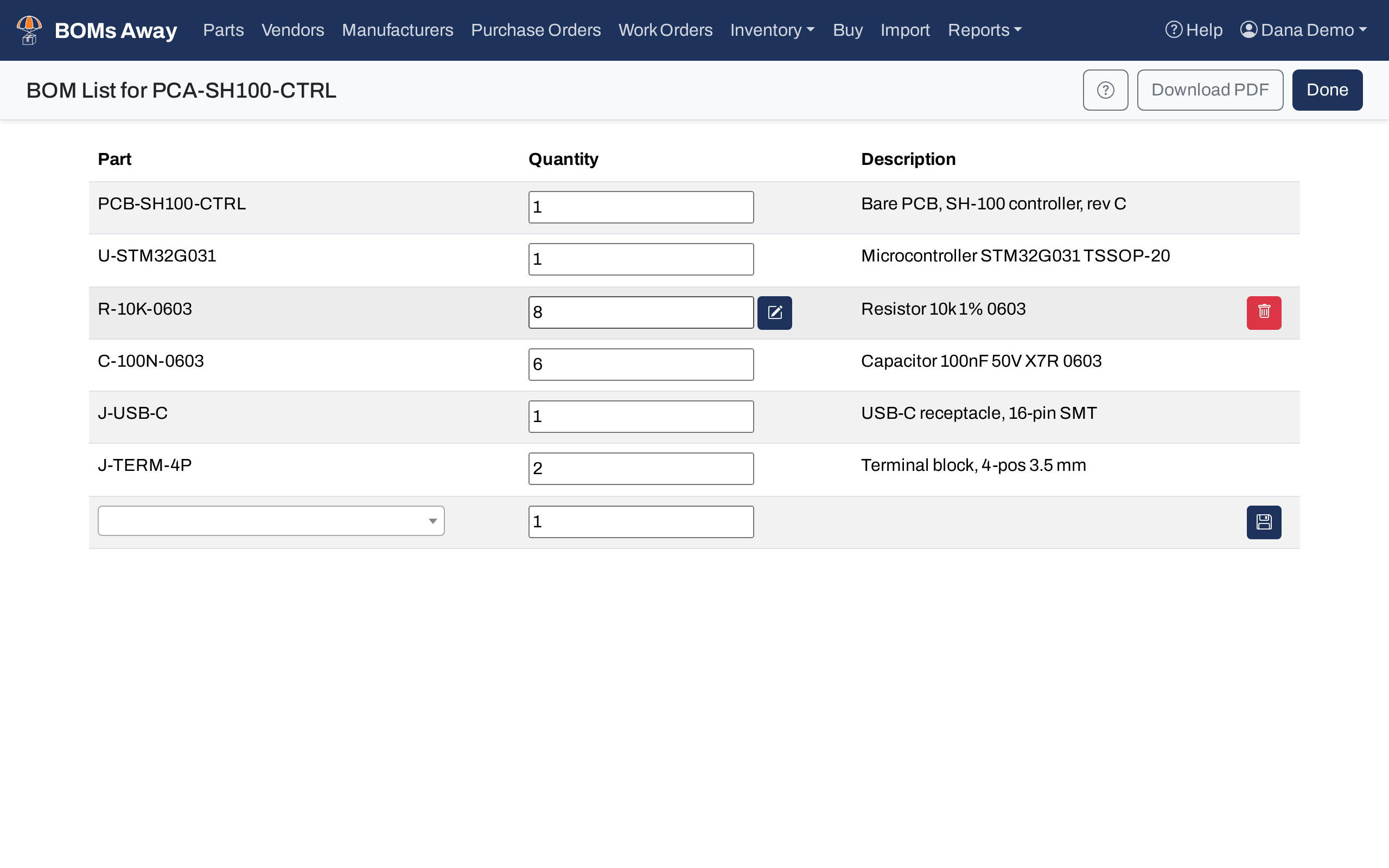Click part name C-100N-0603
The height and width of the screenshot is (868, 1389).
150,361
